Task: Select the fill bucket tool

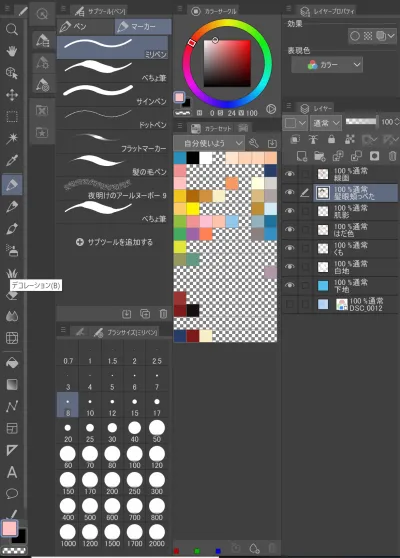Action: tap(12, 363)
